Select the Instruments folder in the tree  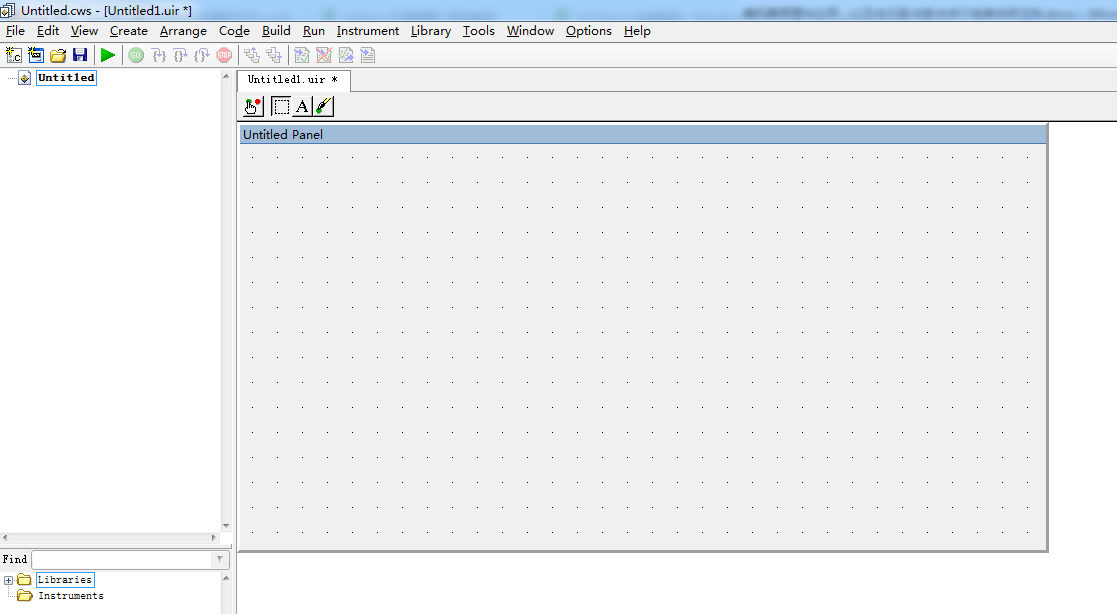click(x=71, y=595)
